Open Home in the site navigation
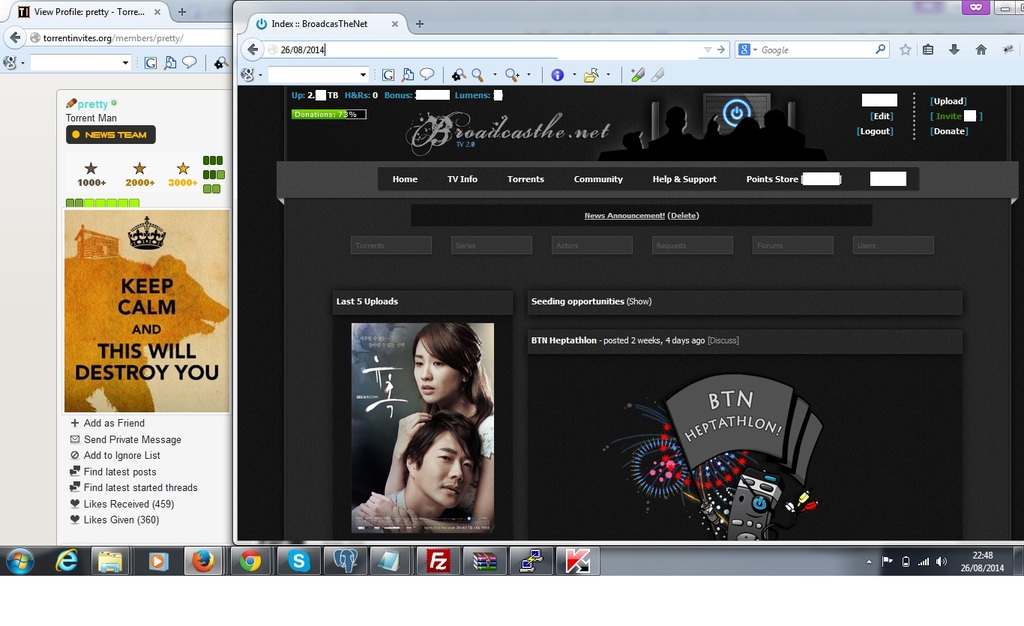Image resolution: width=1024 pixels, height=626 pixels. 405,179
